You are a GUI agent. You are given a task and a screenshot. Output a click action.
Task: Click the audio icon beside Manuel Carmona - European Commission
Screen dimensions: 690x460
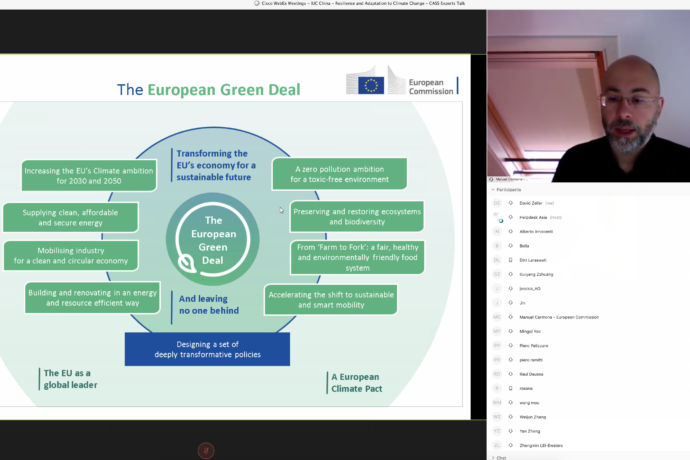click(510, 317)
